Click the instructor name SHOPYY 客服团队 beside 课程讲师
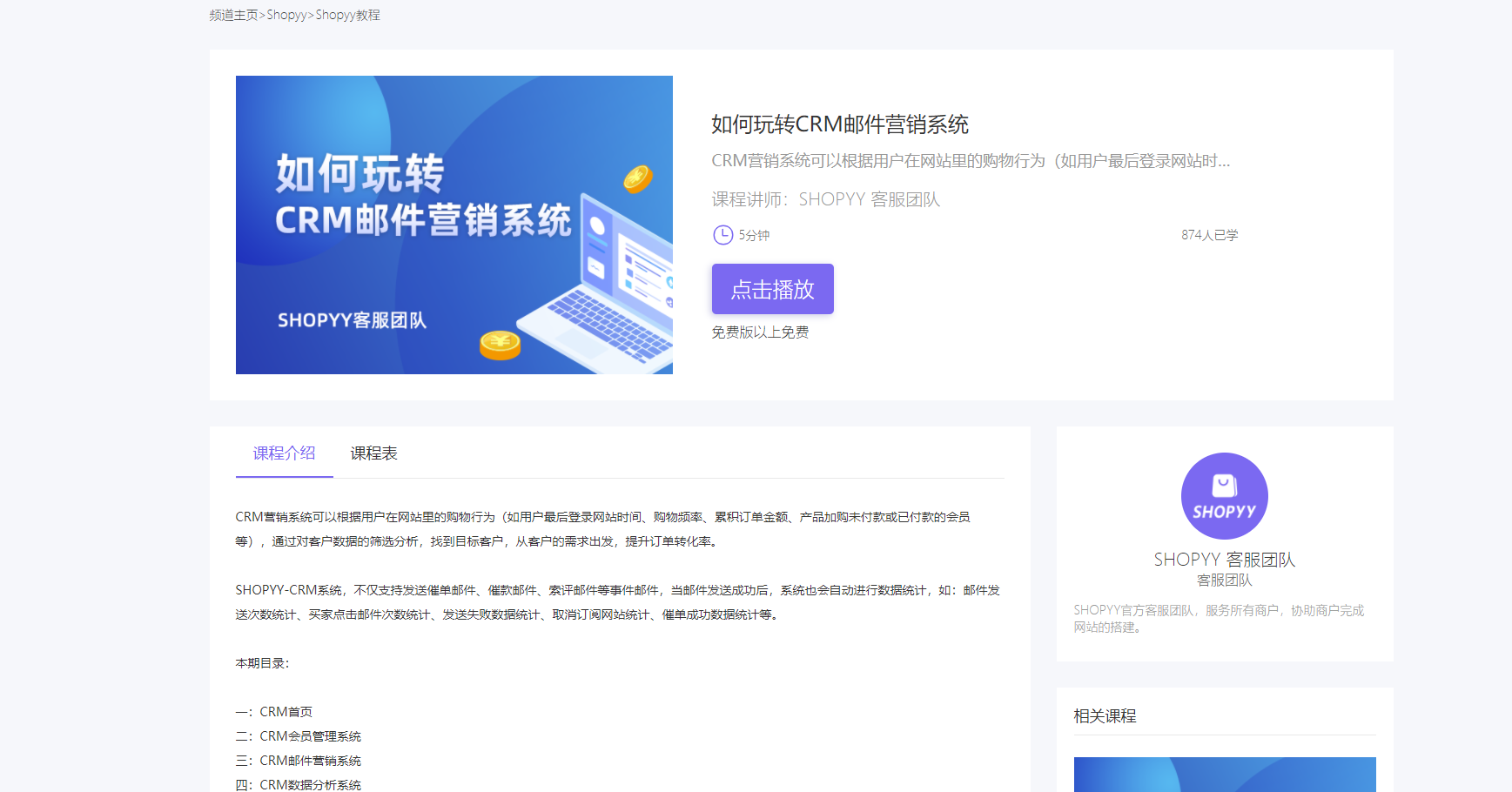Viewport: 1512px width, 792px height. 870,199
